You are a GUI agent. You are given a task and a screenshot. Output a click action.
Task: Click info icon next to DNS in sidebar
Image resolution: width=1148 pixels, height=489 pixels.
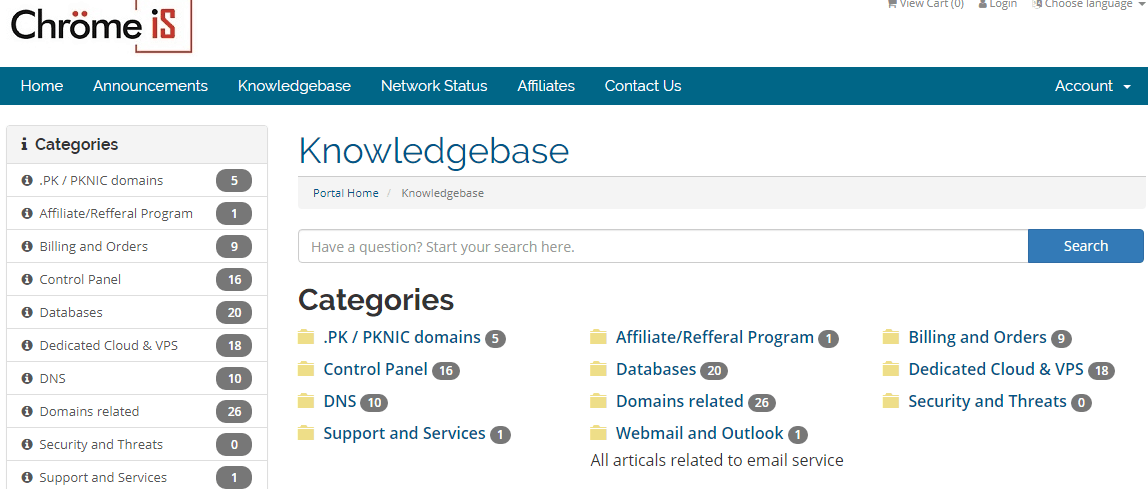(x=27, y=378)
